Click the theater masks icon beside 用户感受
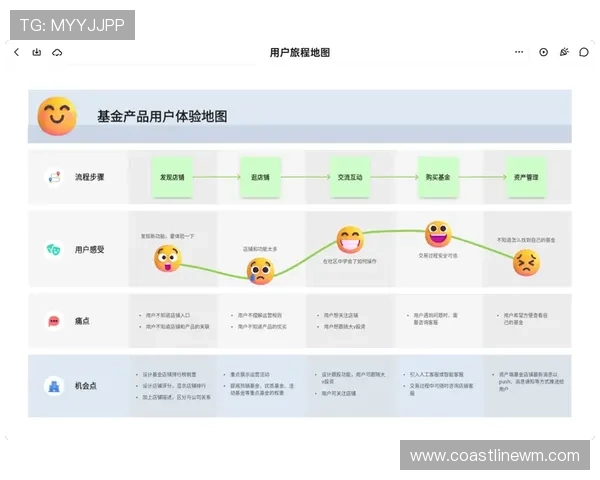Screen dimensions: 600x480 point(54,250)
